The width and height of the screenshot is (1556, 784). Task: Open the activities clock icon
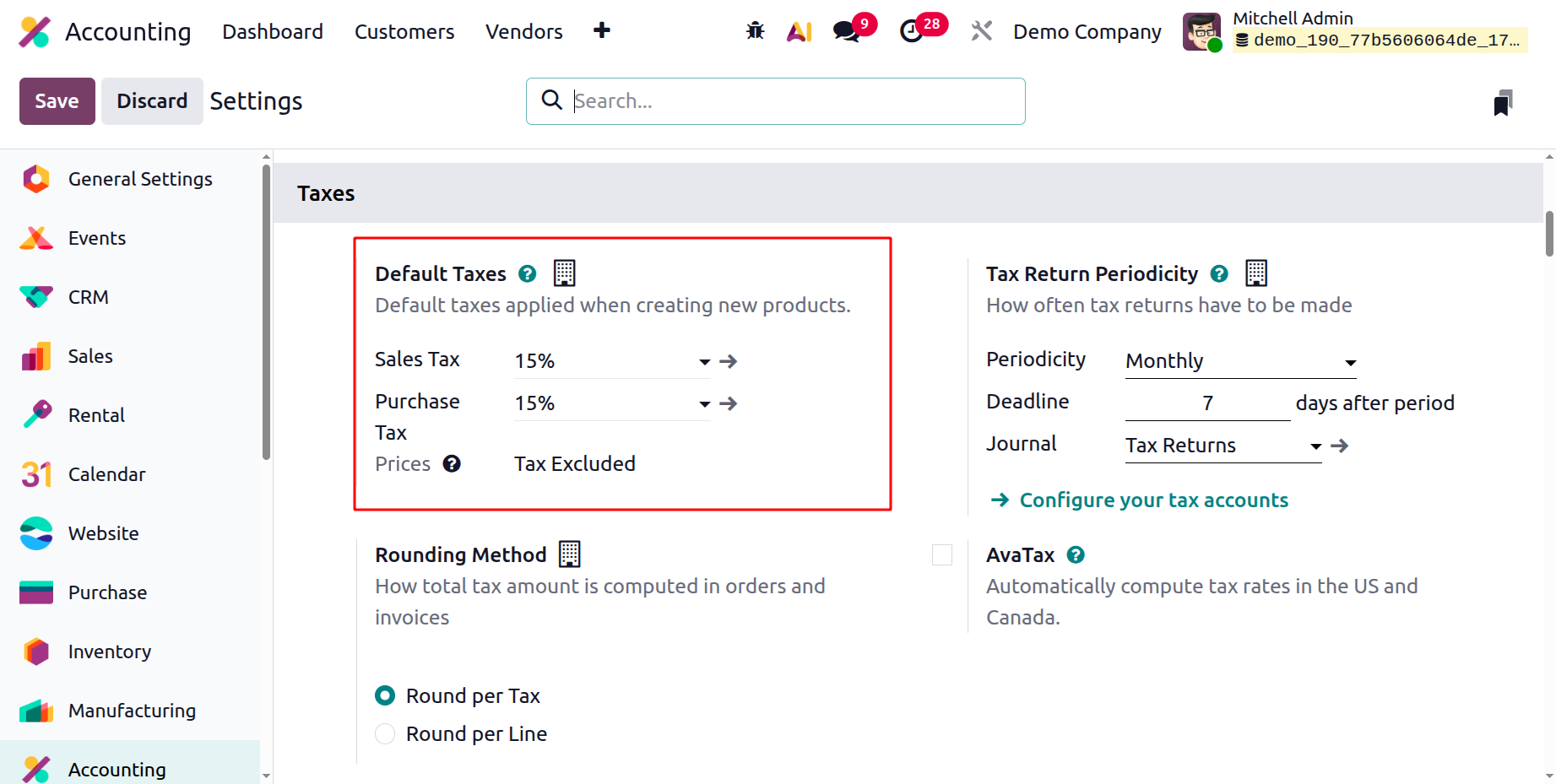tap(912, 31)
